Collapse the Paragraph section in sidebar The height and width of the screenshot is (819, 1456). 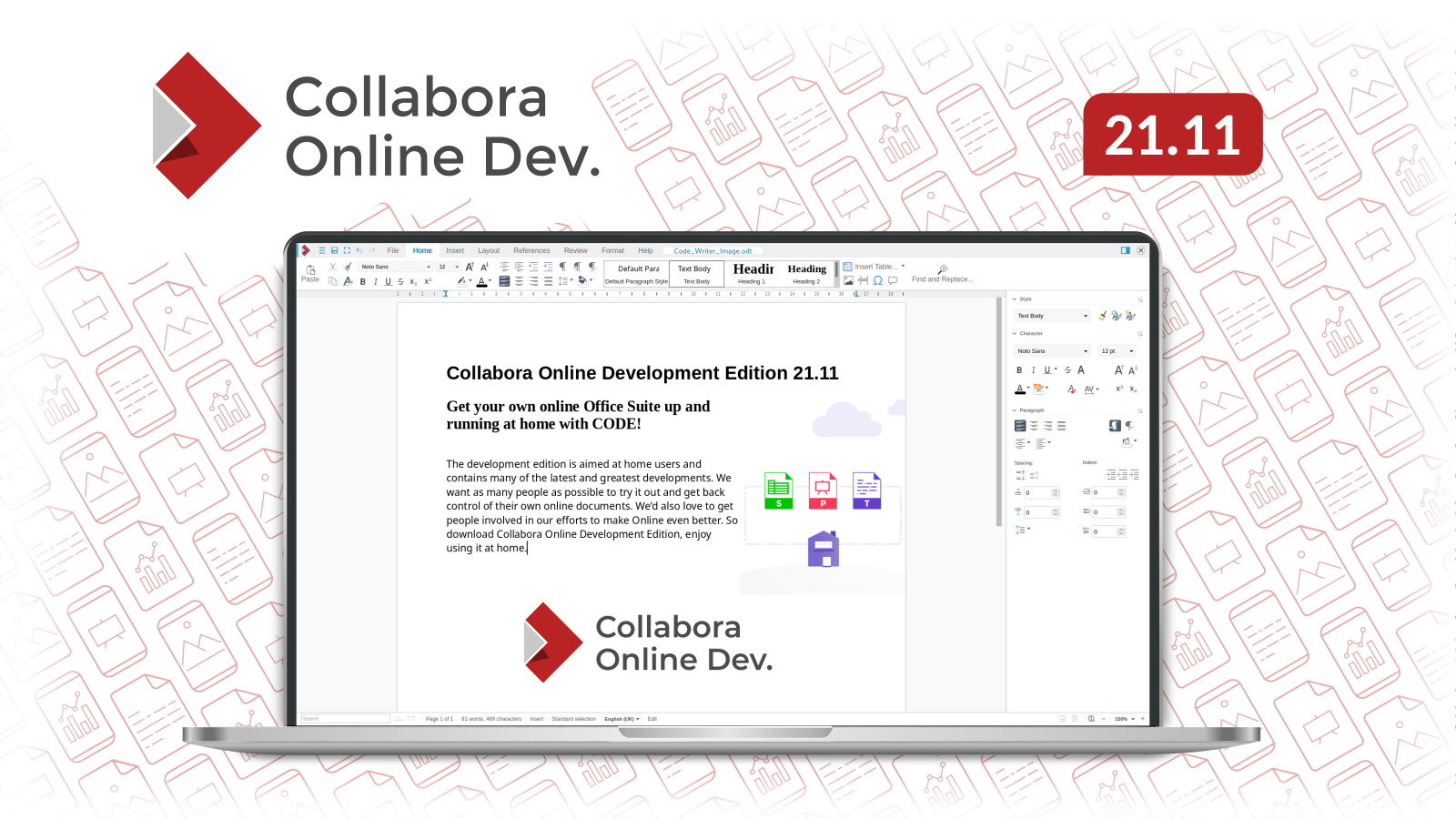pos(1015,410)
